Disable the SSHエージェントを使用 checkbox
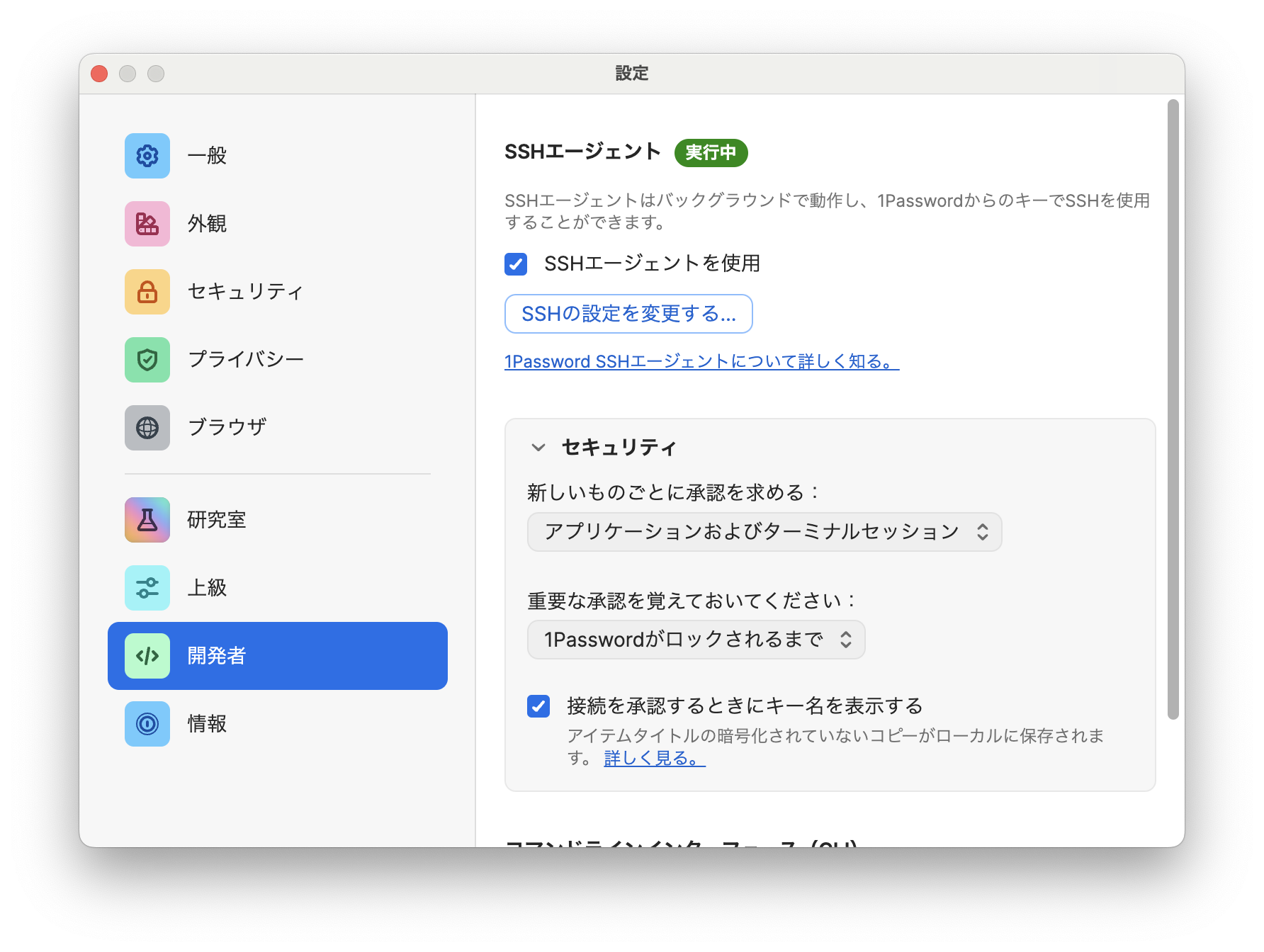The image size is (1264, 952). point(516,263)
